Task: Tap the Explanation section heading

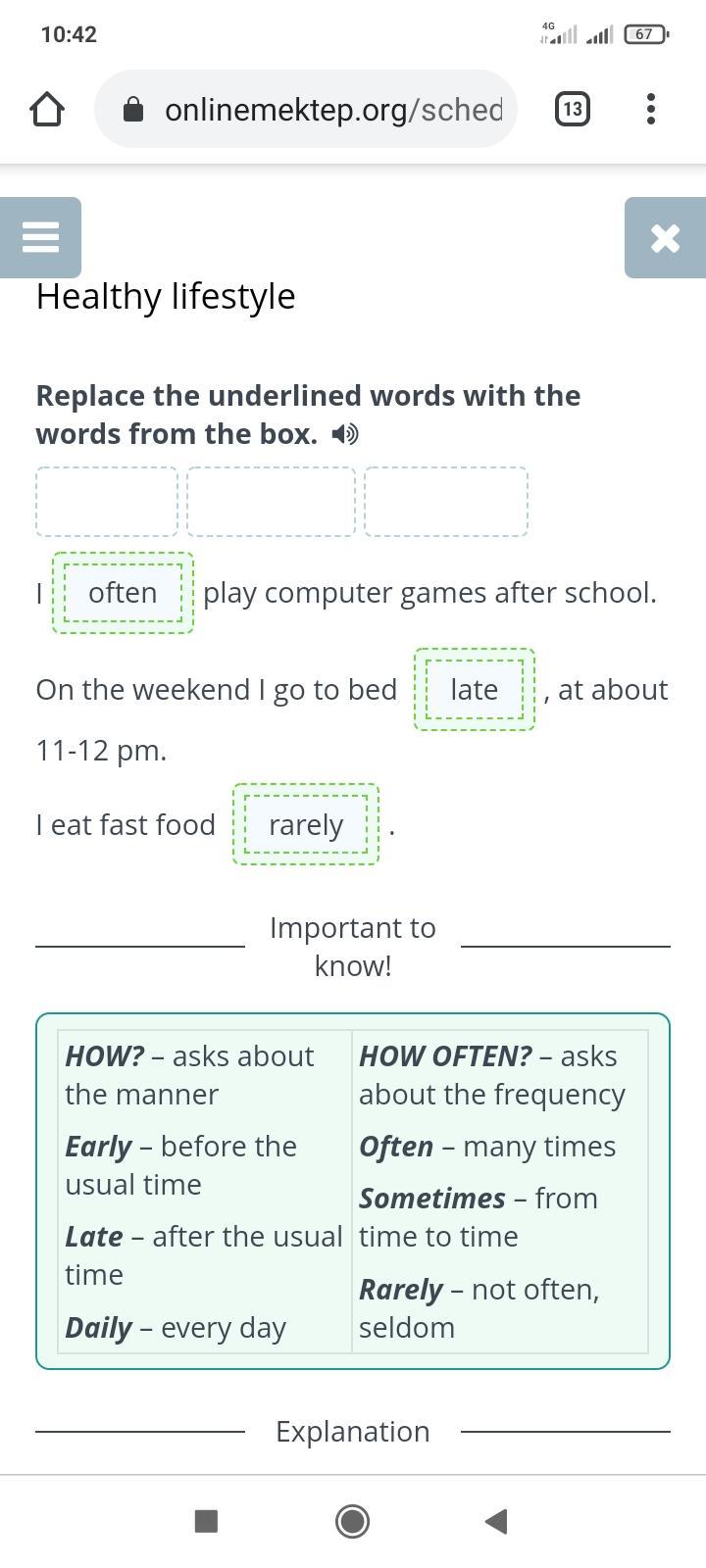Action: (x=353, y=1432)
